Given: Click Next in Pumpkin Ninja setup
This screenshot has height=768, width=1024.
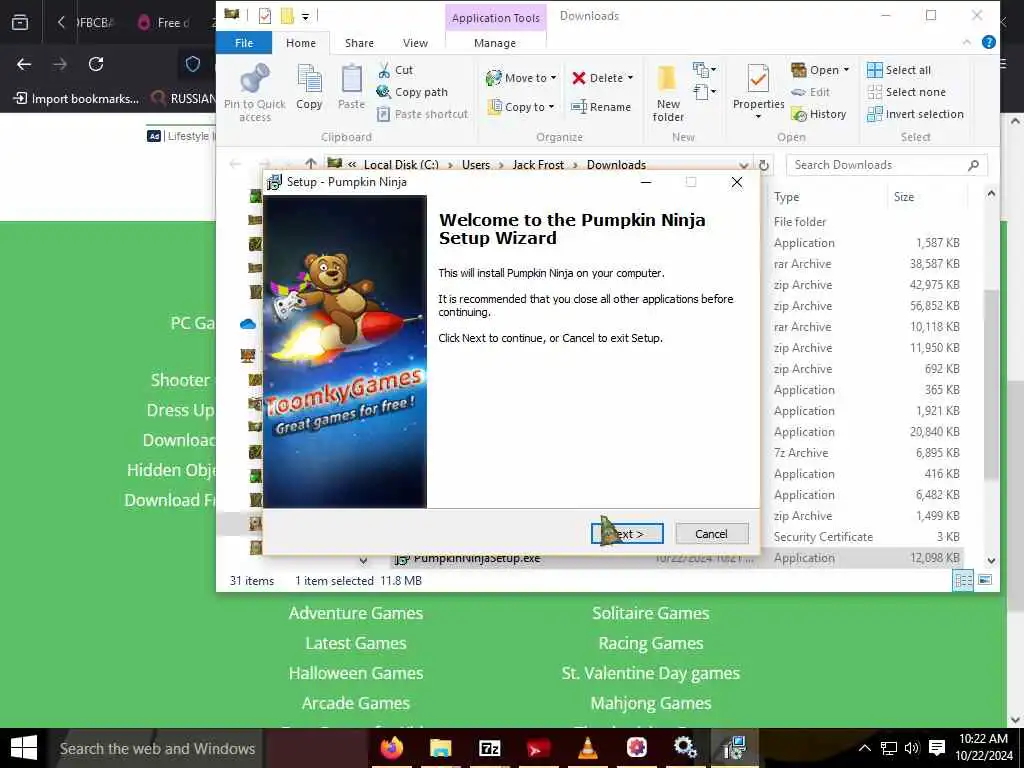Looking at the screenshot, I should pos(627,534).
